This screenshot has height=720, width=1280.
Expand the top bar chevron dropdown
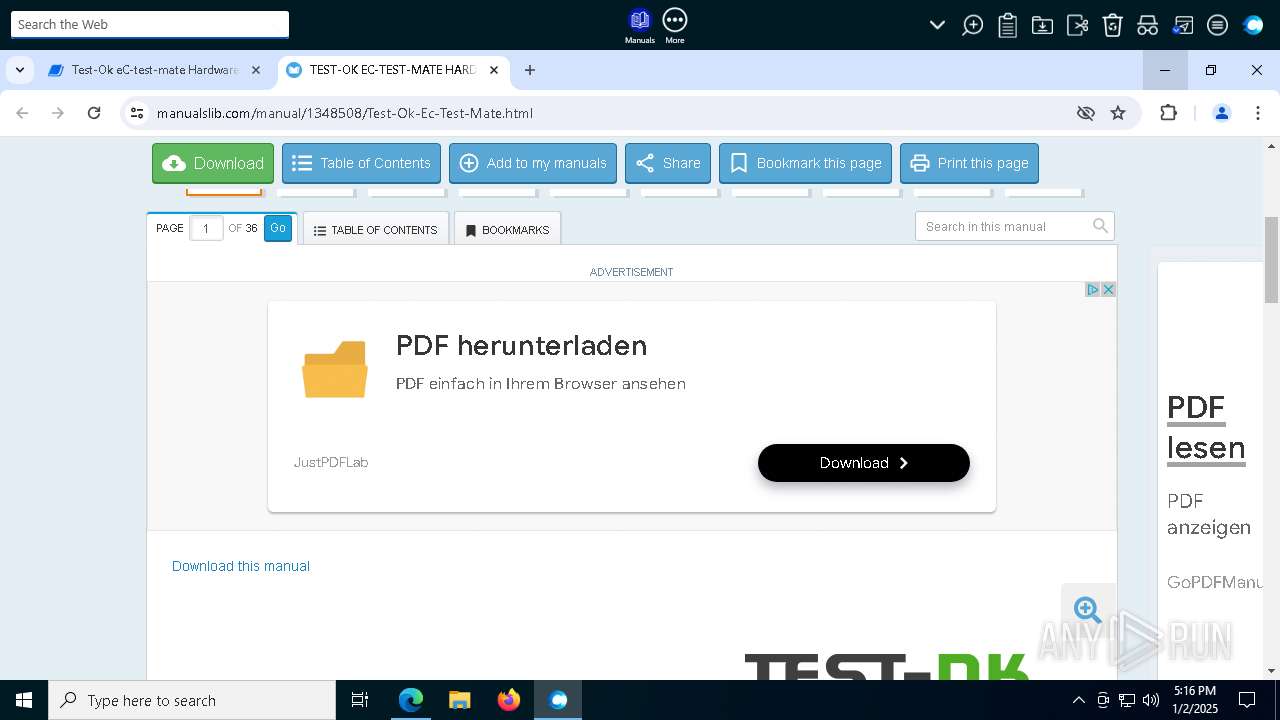click(937, 25)
